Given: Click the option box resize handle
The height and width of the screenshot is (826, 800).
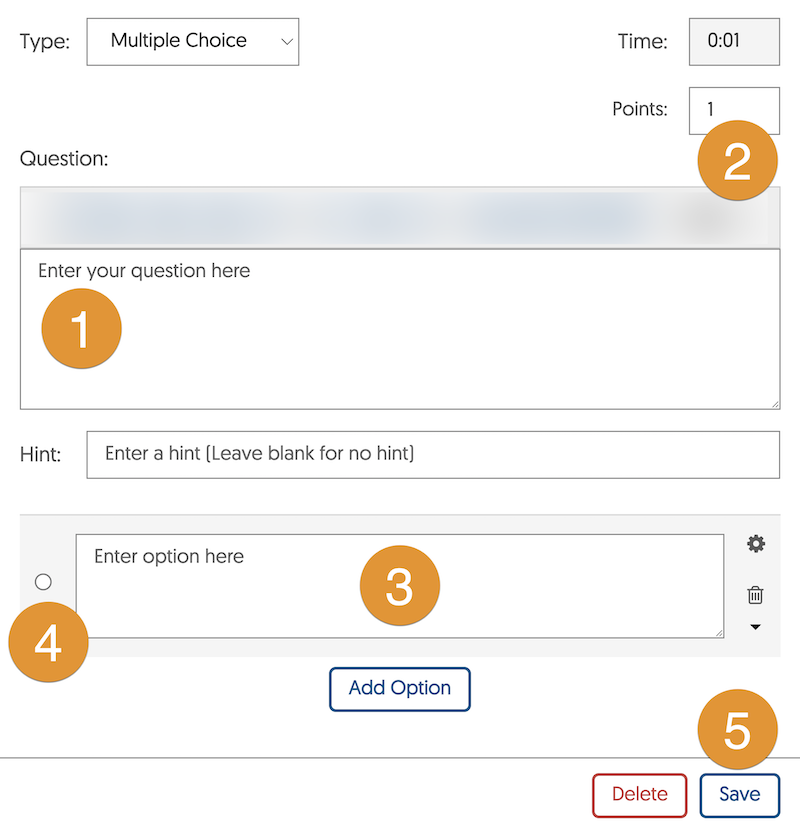Looking at the screenshot, I should [x=719, y=632].
